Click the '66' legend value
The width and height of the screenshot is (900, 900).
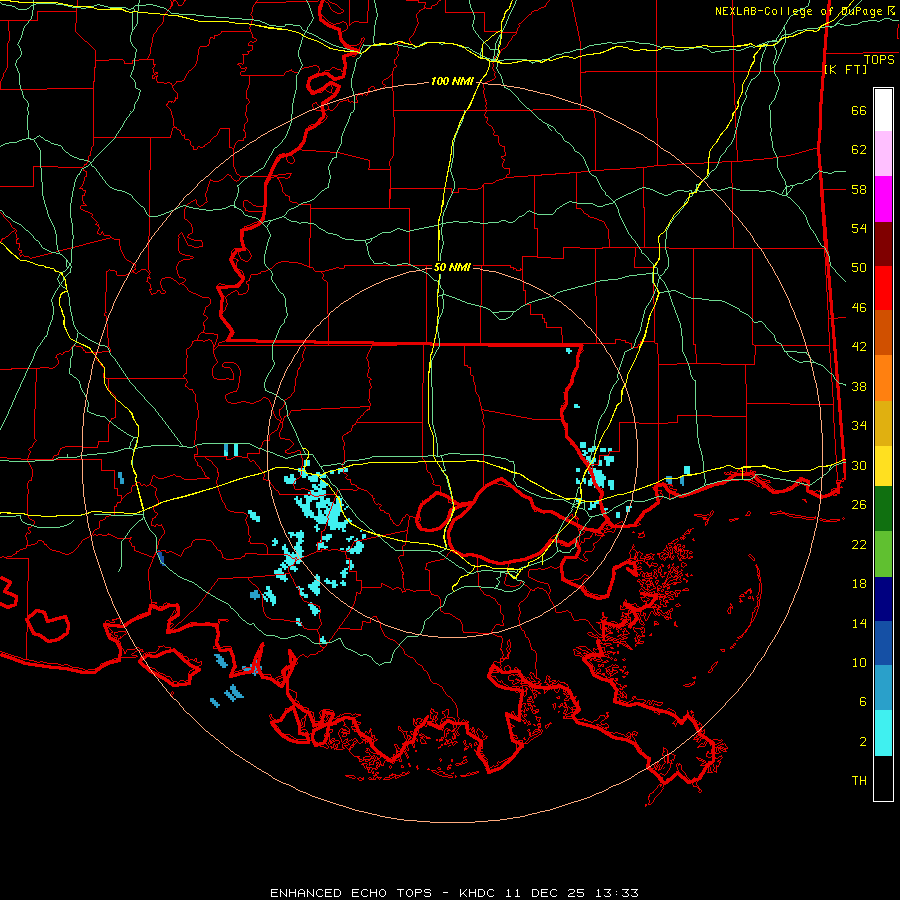pos(859,111)
